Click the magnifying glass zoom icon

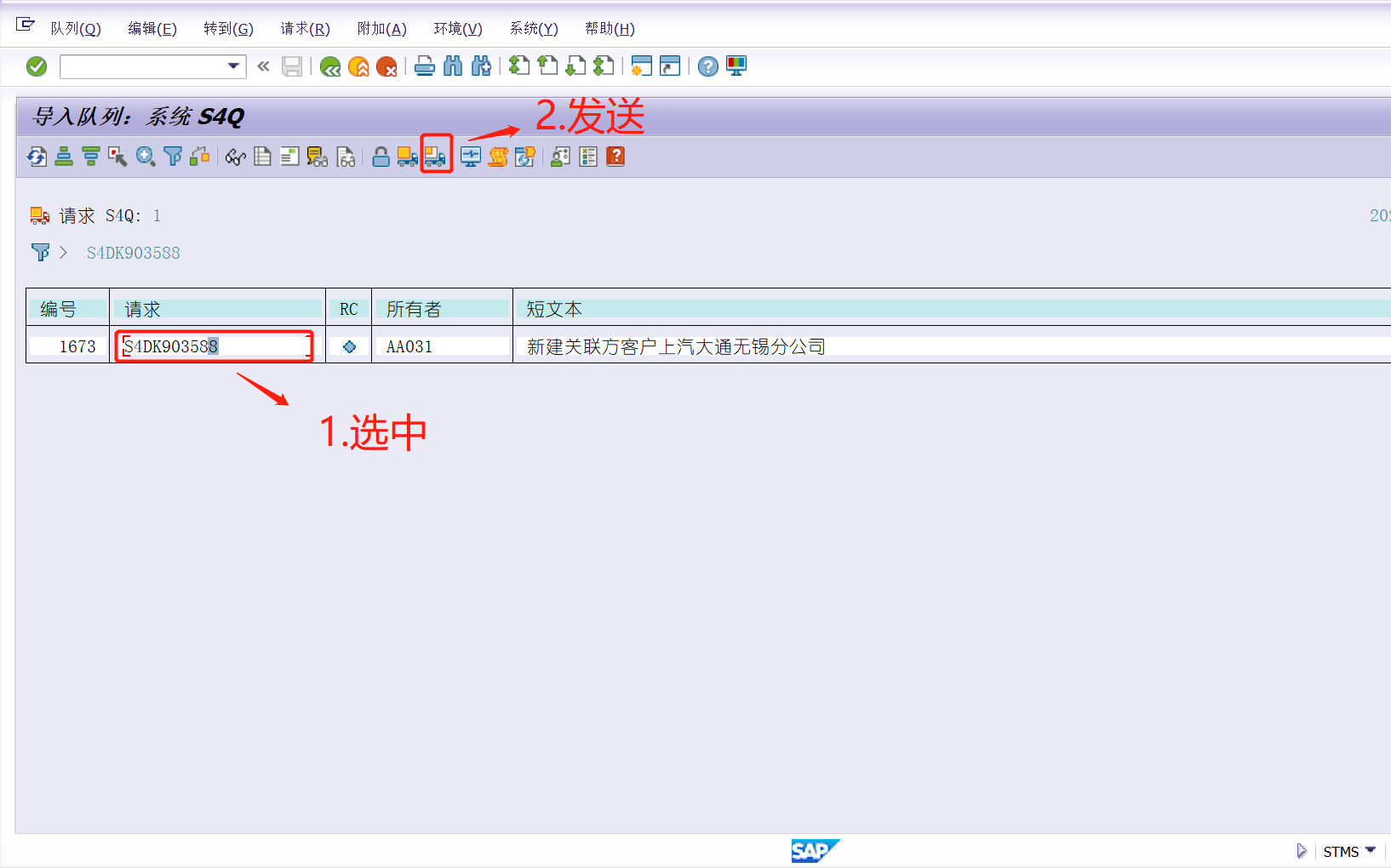click(x=145, y=156)
